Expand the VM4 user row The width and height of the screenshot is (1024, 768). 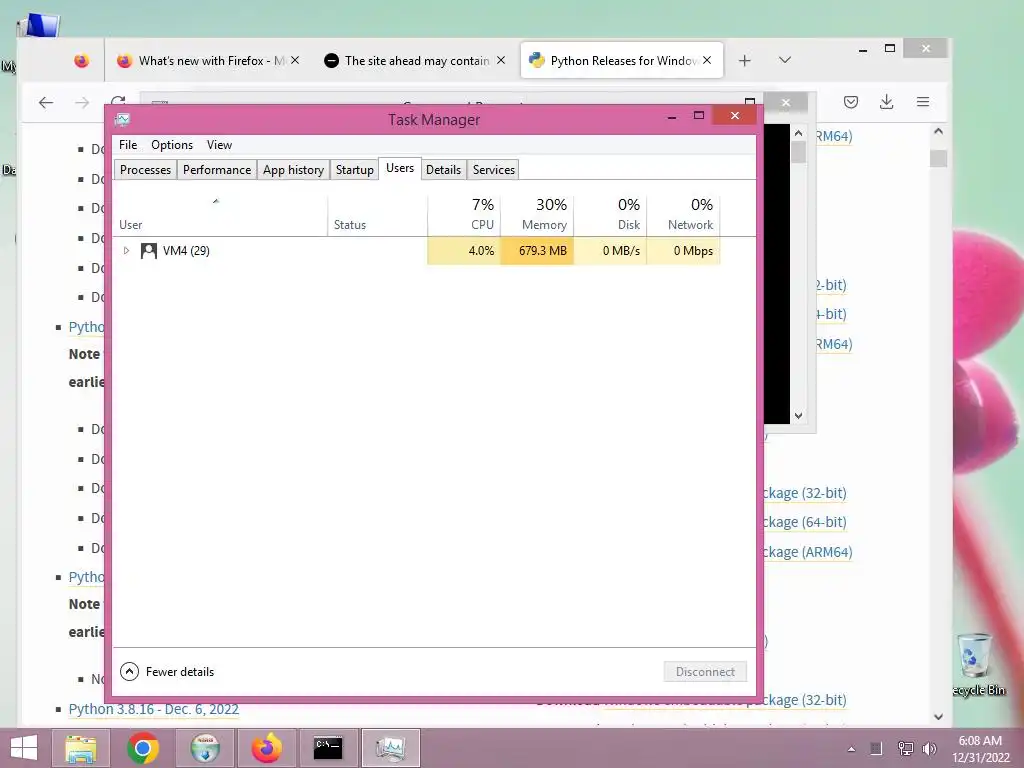127,251
